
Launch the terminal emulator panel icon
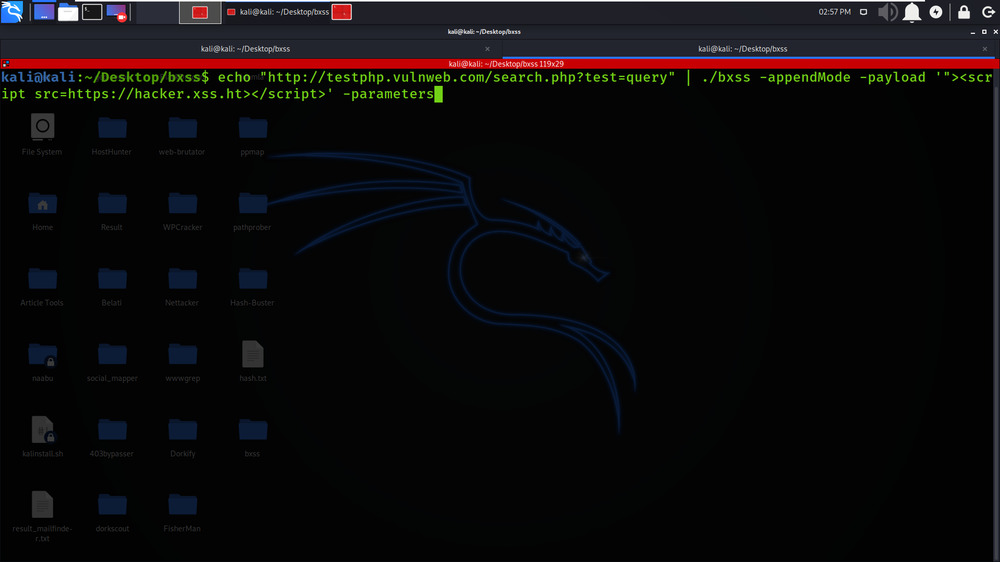92,12
